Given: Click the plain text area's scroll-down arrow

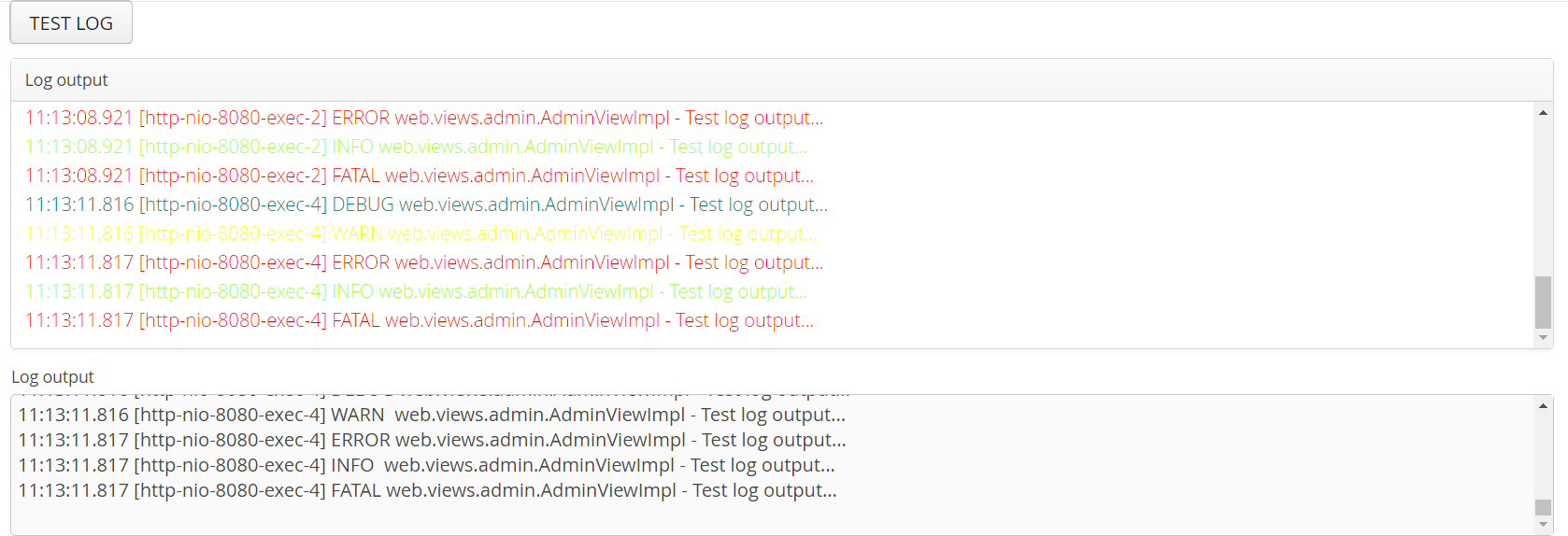Looking at the screenshot, I should 1543,525.
